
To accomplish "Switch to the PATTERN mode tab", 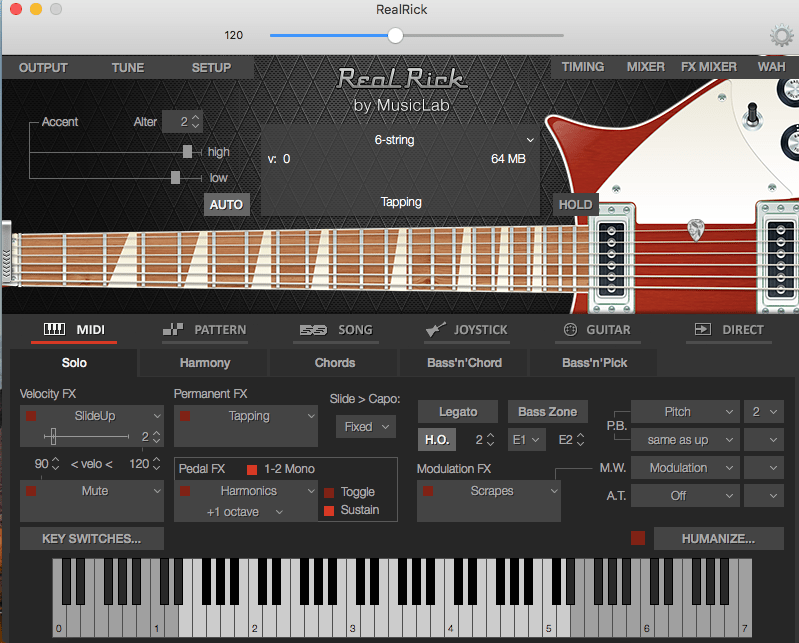I will point(205,330).
